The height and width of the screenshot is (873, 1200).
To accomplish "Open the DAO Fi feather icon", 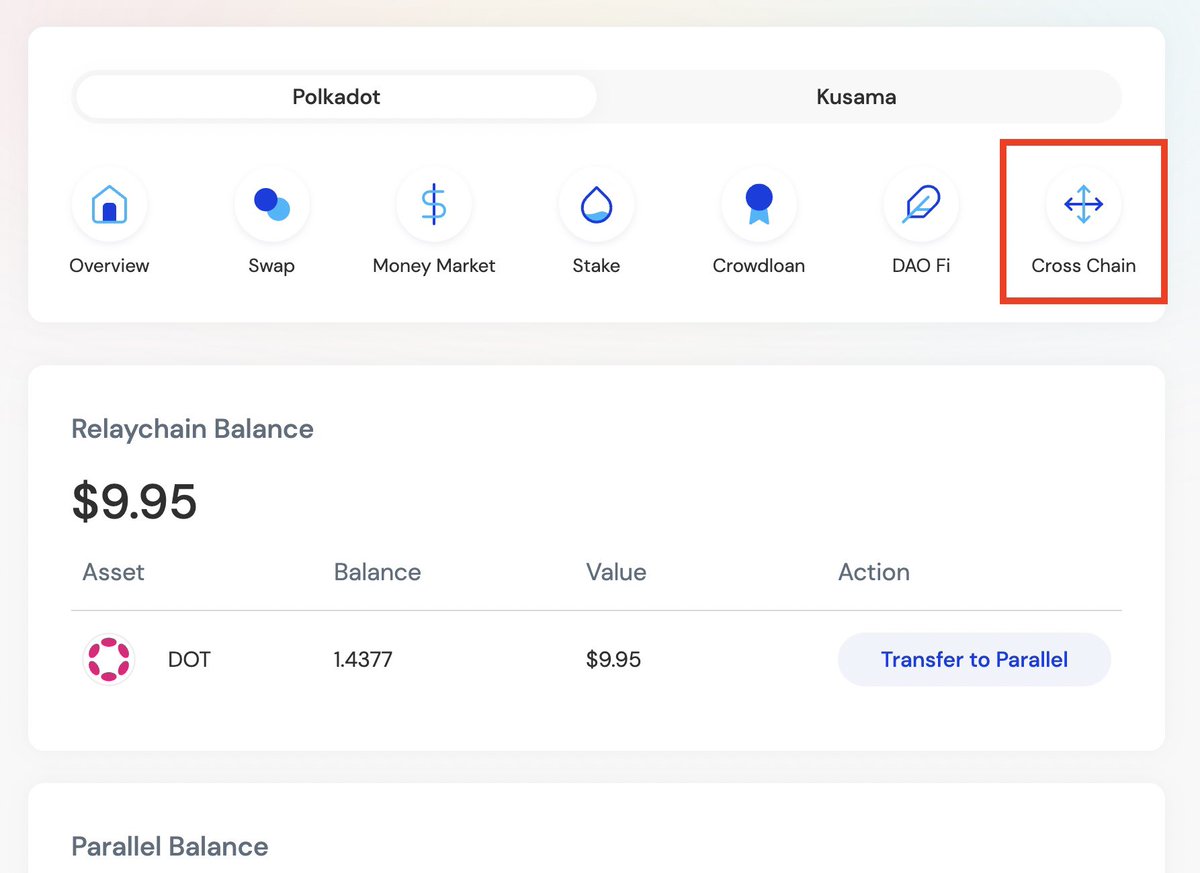I will [x=921, y=205].
